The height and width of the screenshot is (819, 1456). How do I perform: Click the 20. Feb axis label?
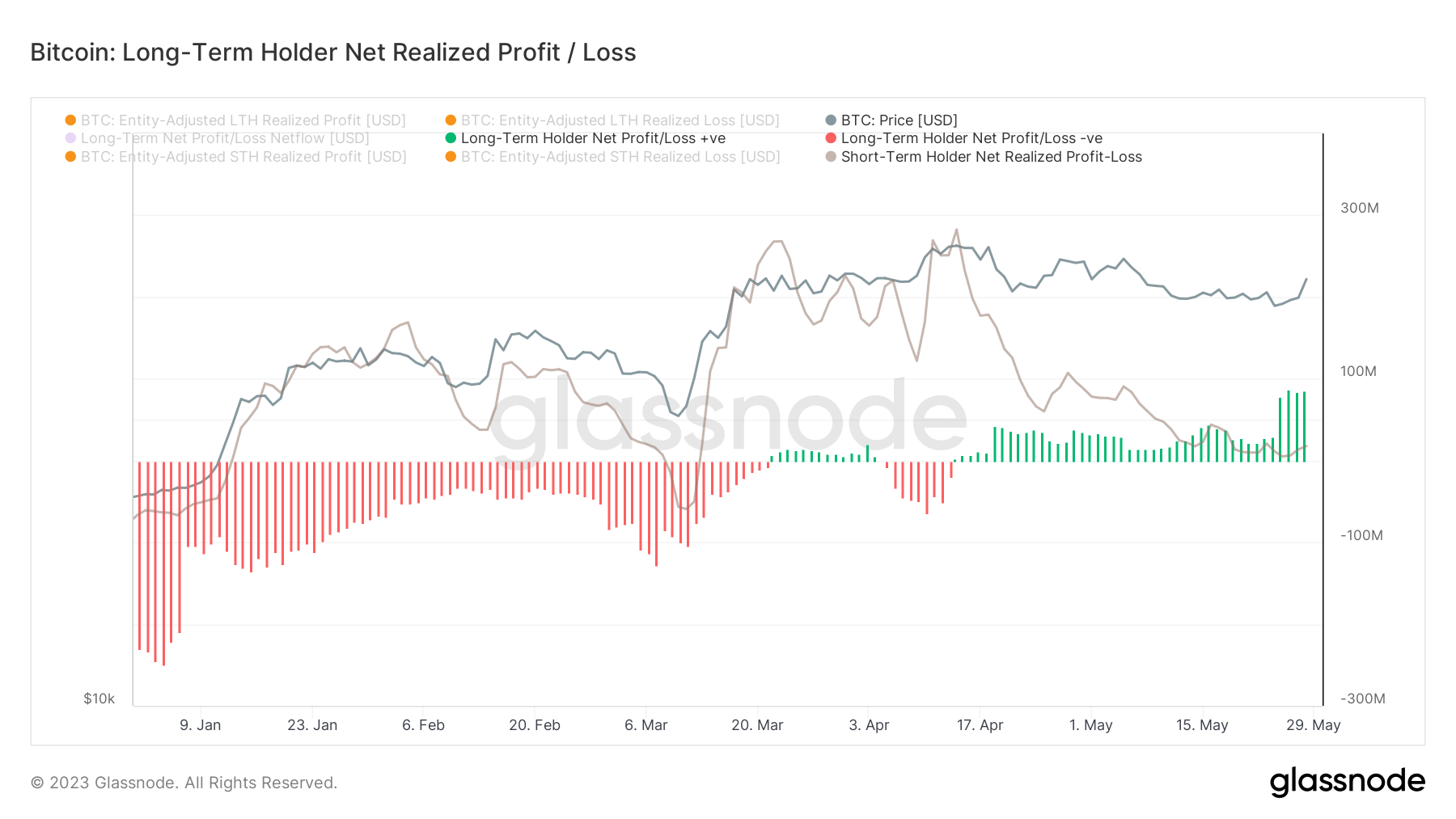(535, 725)
